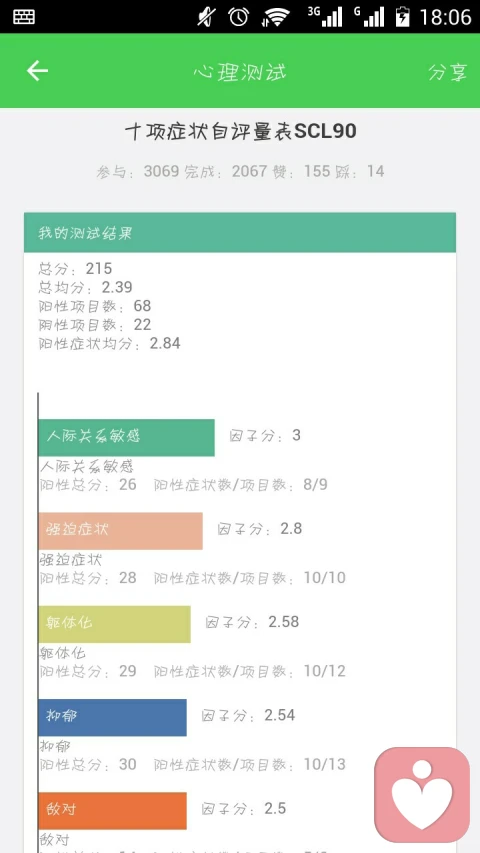480x853 pixels.
Task: Tap the battery charging icon
Action: (x=402, y=16)
